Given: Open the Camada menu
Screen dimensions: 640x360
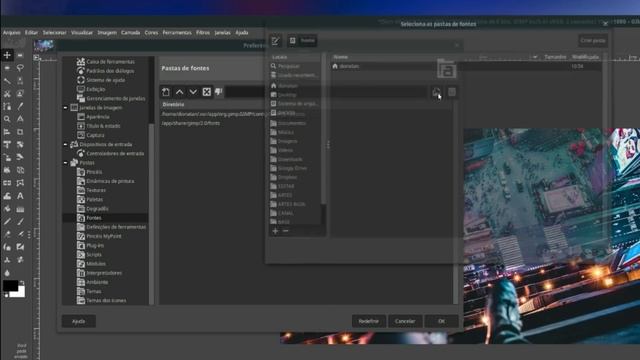Looking at the screenshot, I should [130, 32].
